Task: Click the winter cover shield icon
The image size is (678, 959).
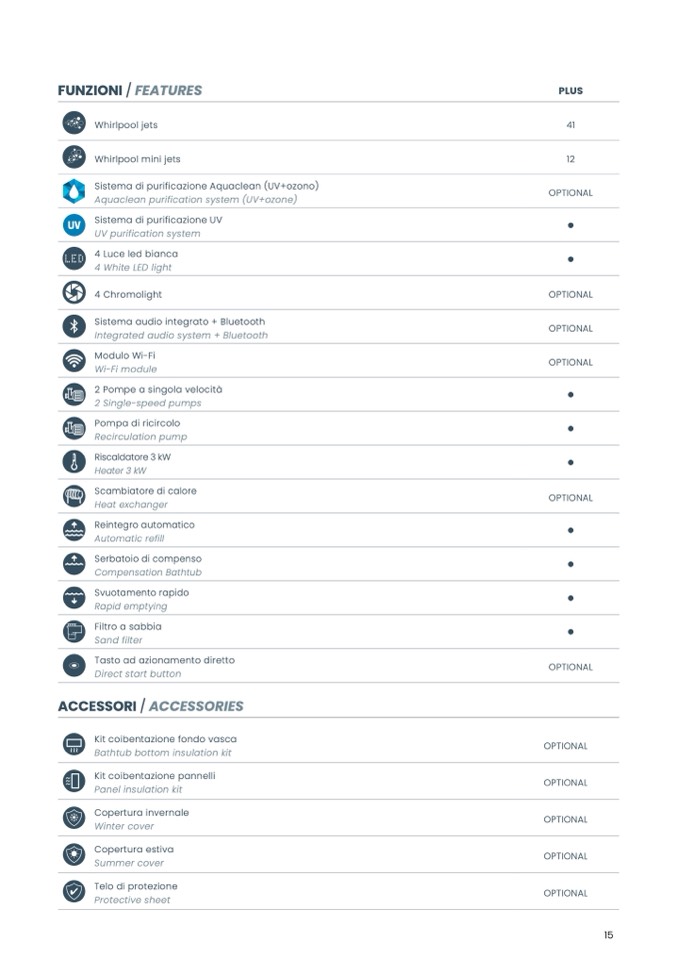Action: pos(74,819)
